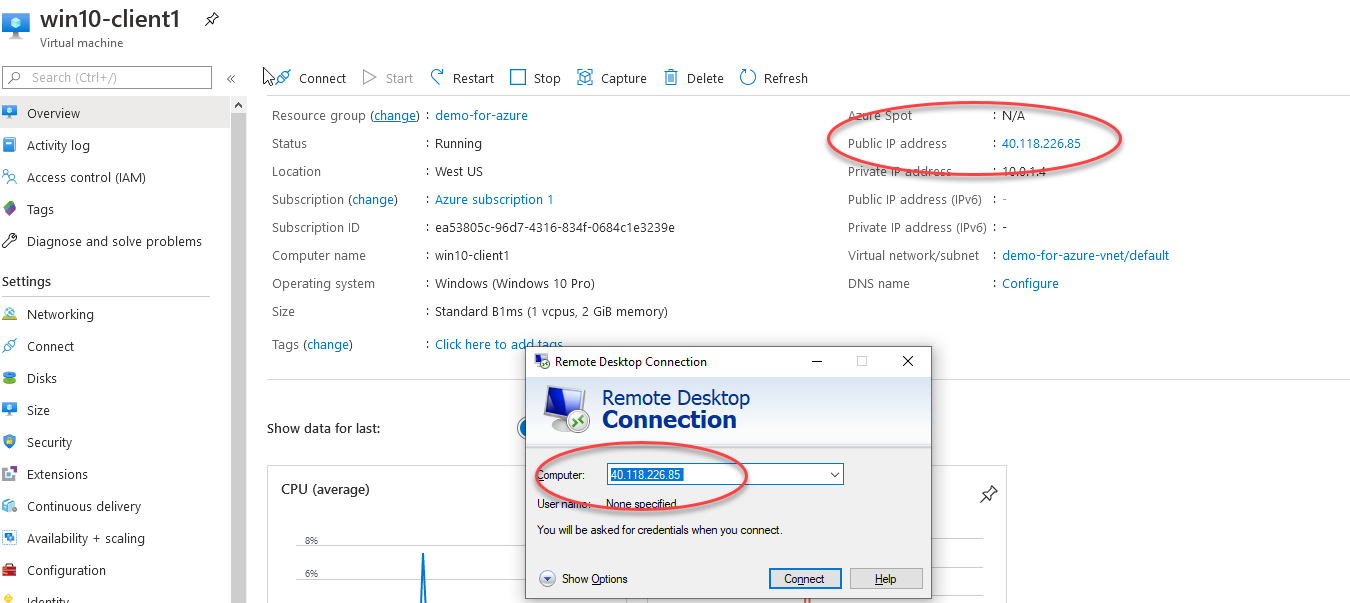The width and height of the screenshot is (1350, 603).
Task: Pin the chart using pin icon
Action: (988, 494)
